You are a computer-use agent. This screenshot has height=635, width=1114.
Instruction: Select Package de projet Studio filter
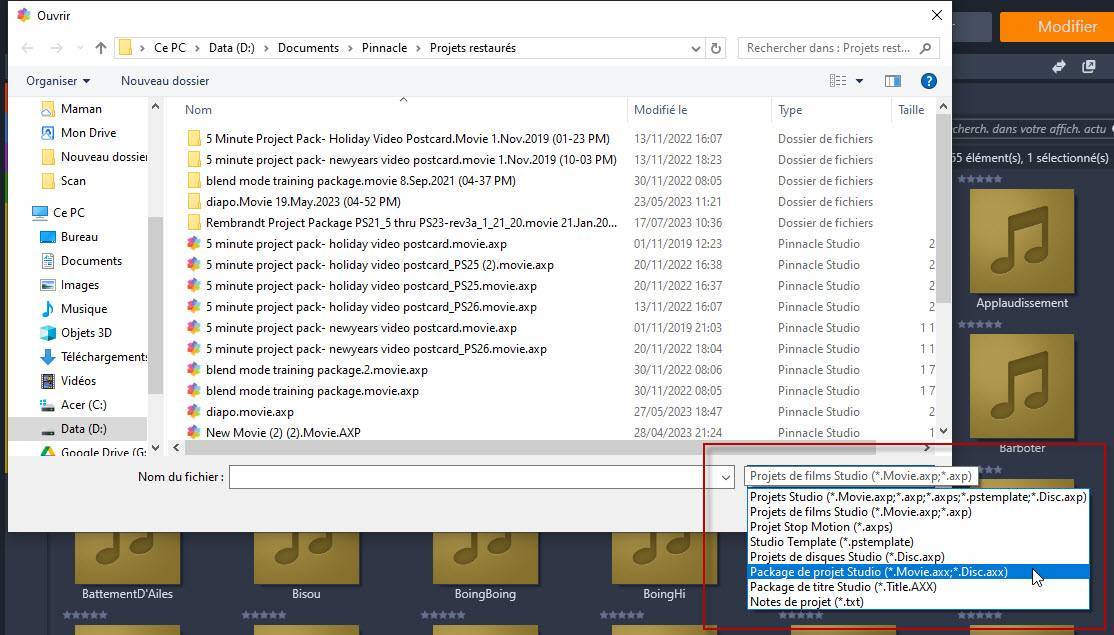[918, 572]
